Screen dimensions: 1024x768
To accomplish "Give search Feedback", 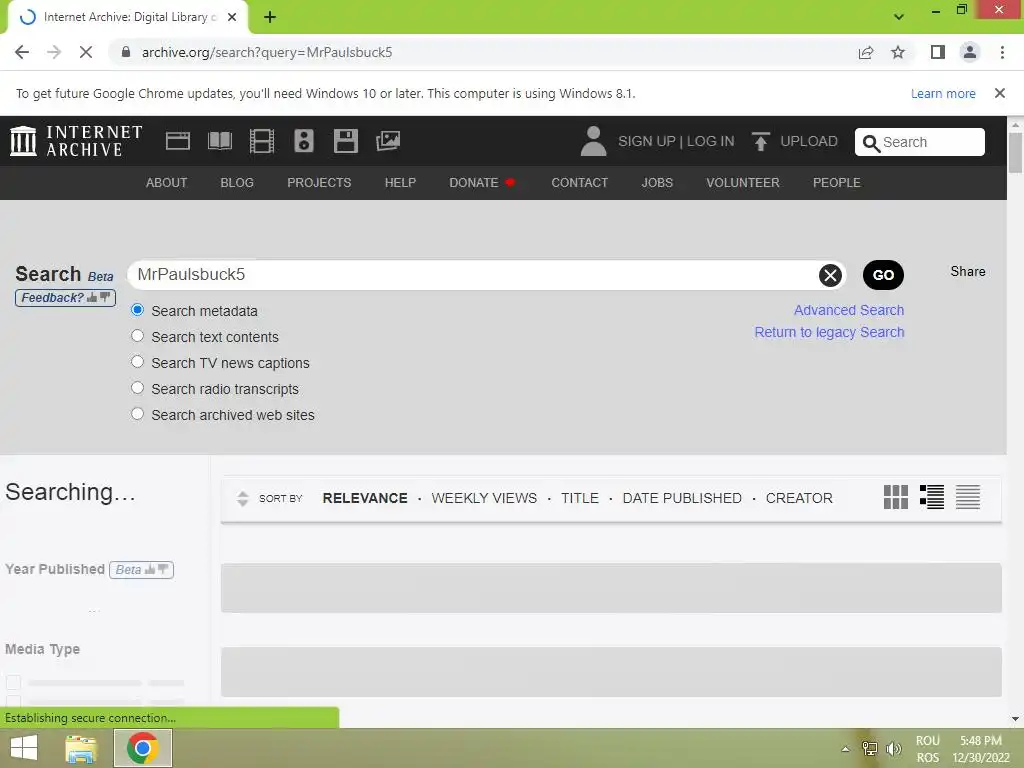I will tap(65, 298).
